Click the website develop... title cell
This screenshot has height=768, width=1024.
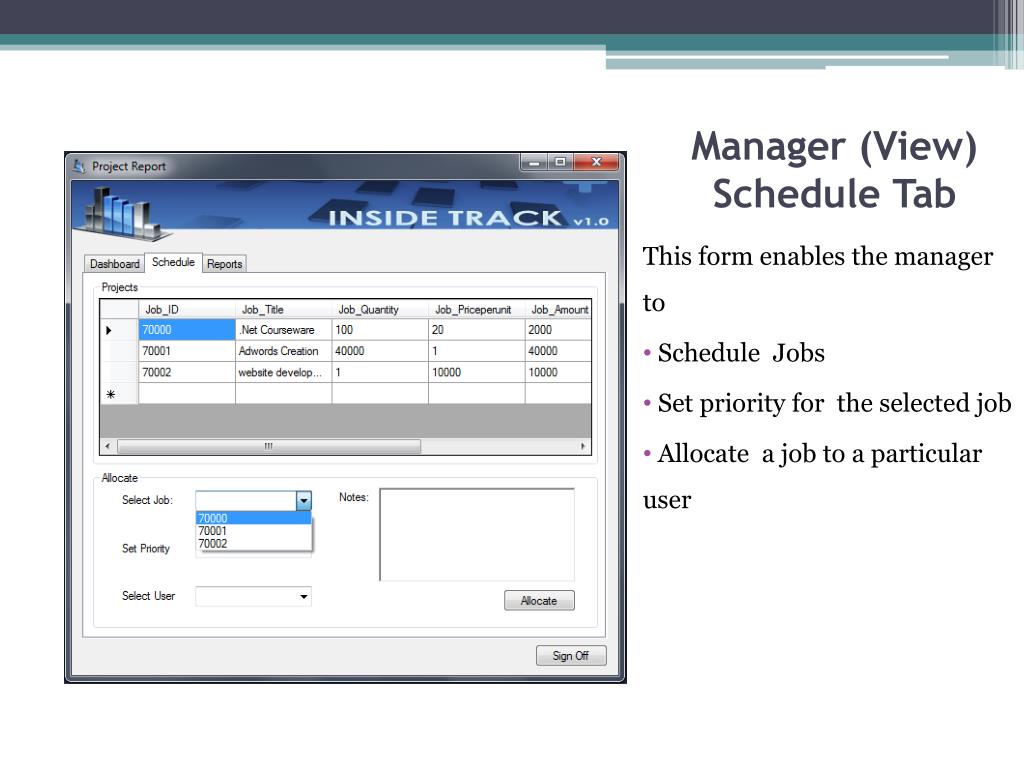tap(283, 372)
